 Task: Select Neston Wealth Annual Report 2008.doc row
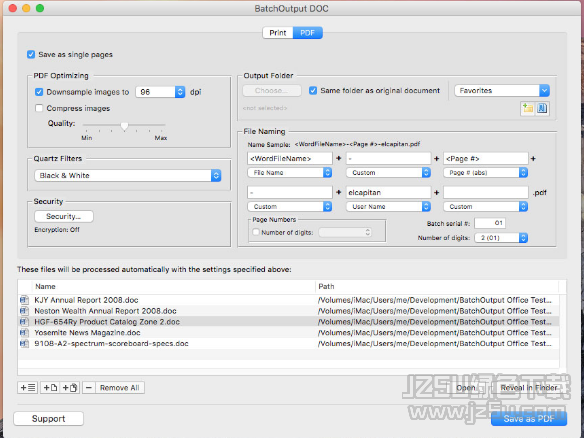[x=289, y=311]
